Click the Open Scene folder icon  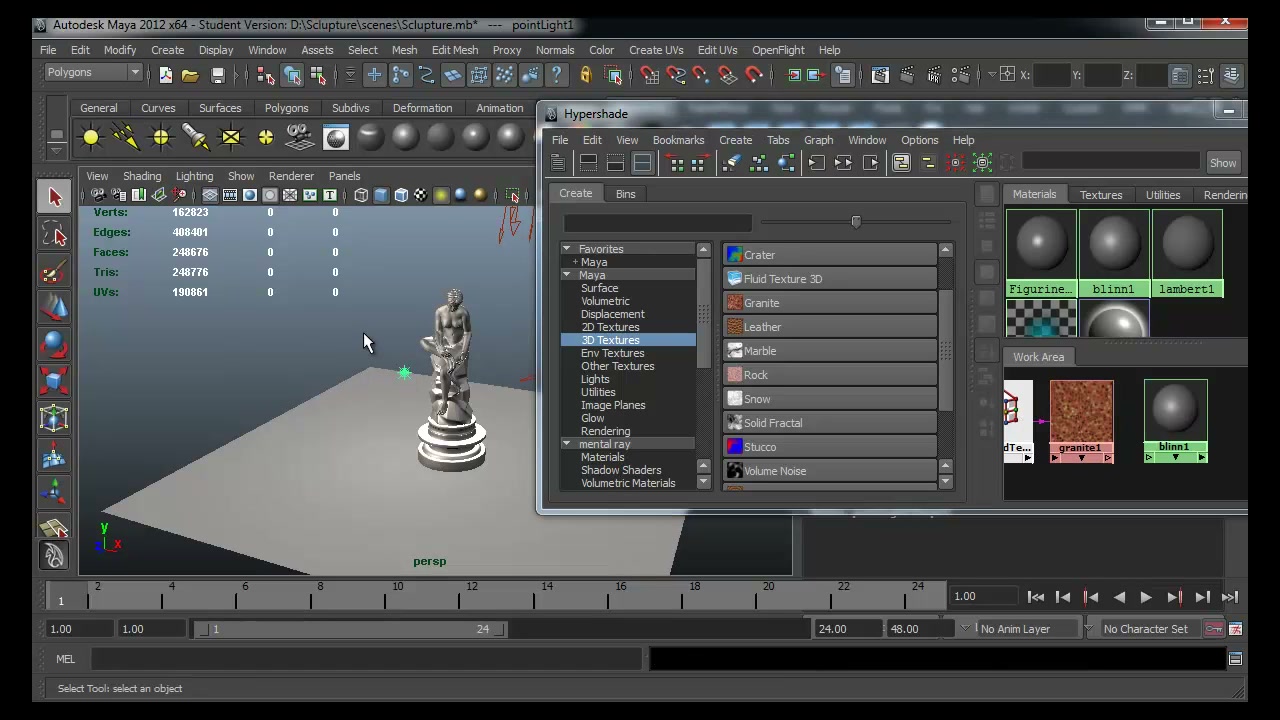coord(190,75)
